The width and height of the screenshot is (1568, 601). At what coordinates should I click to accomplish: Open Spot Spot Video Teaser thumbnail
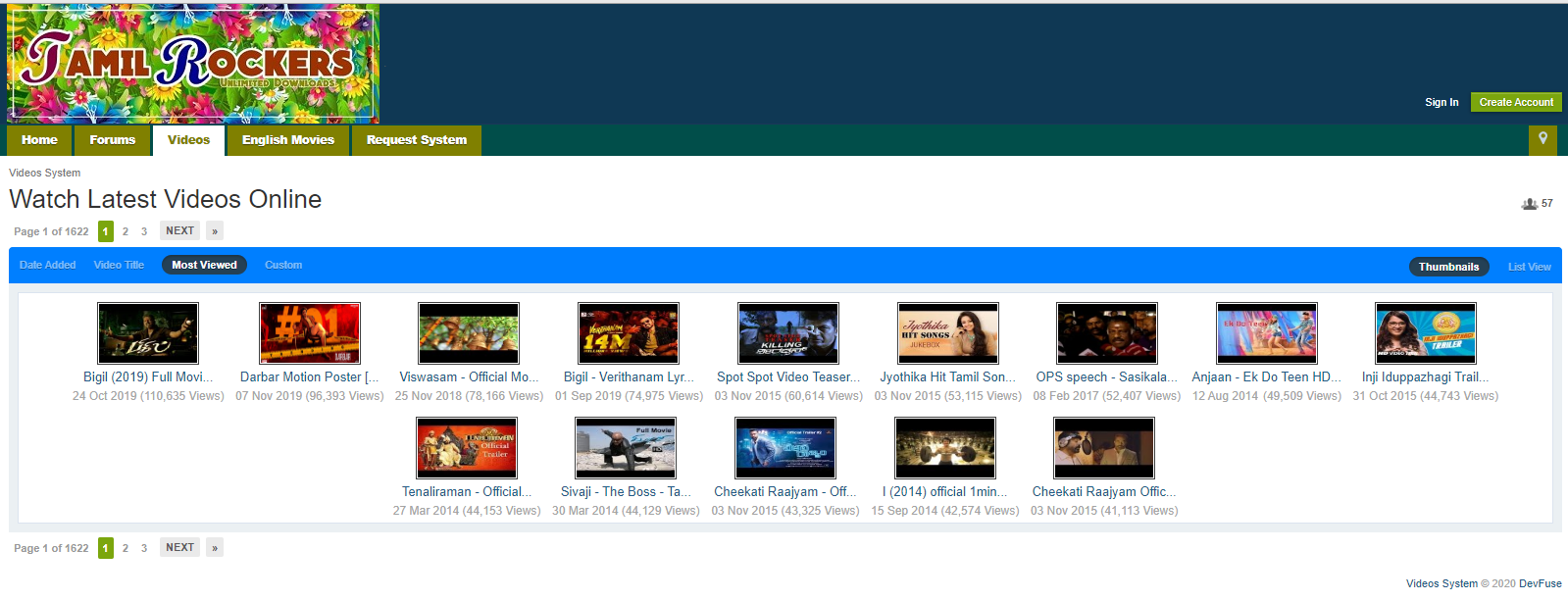[788, 333]
